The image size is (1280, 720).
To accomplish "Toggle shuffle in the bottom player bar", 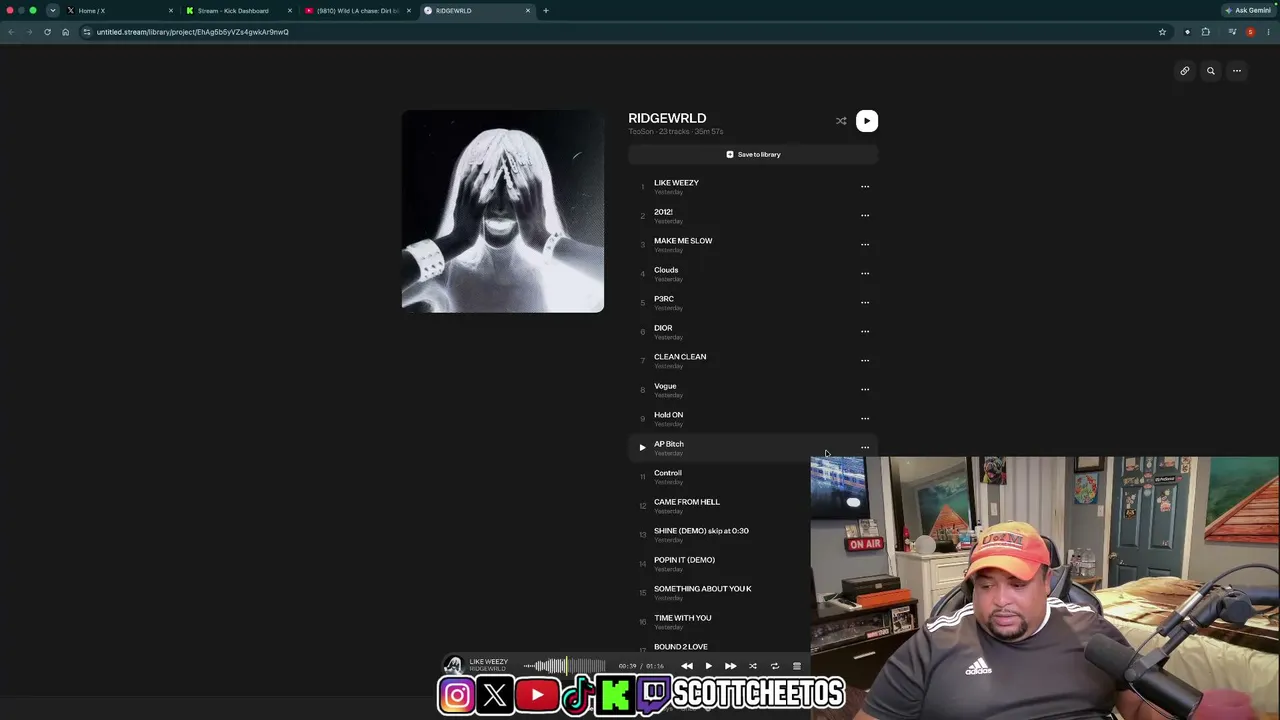I will pyautogui.click(x=753, y=666).
